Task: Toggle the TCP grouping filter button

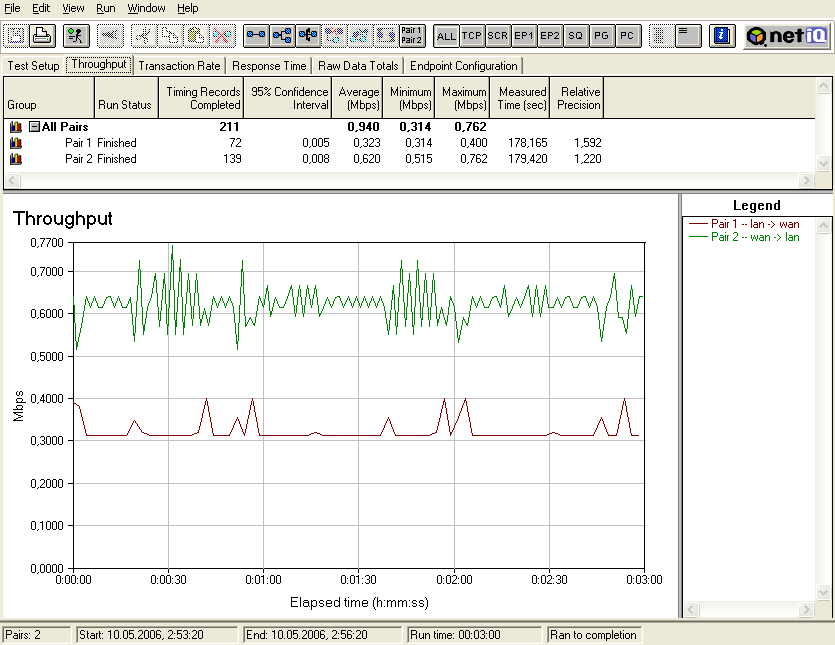Action: pos(472,35)
